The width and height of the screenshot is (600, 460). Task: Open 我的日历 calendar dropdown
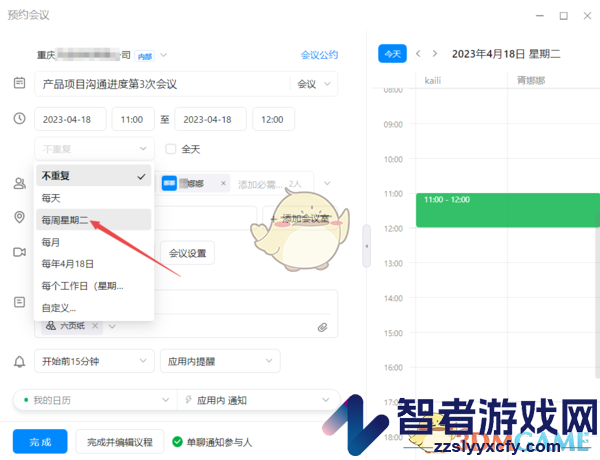95,400
